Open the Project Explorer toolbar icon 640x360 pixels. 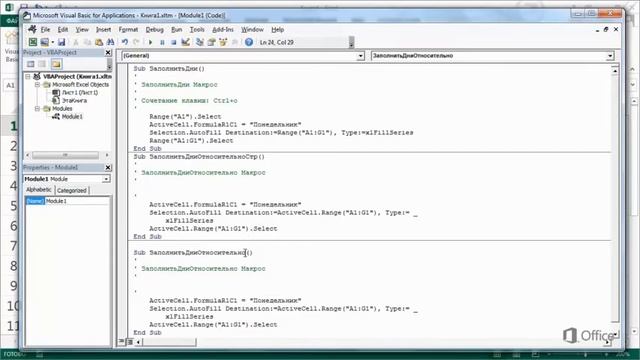(x=200, y=42)
